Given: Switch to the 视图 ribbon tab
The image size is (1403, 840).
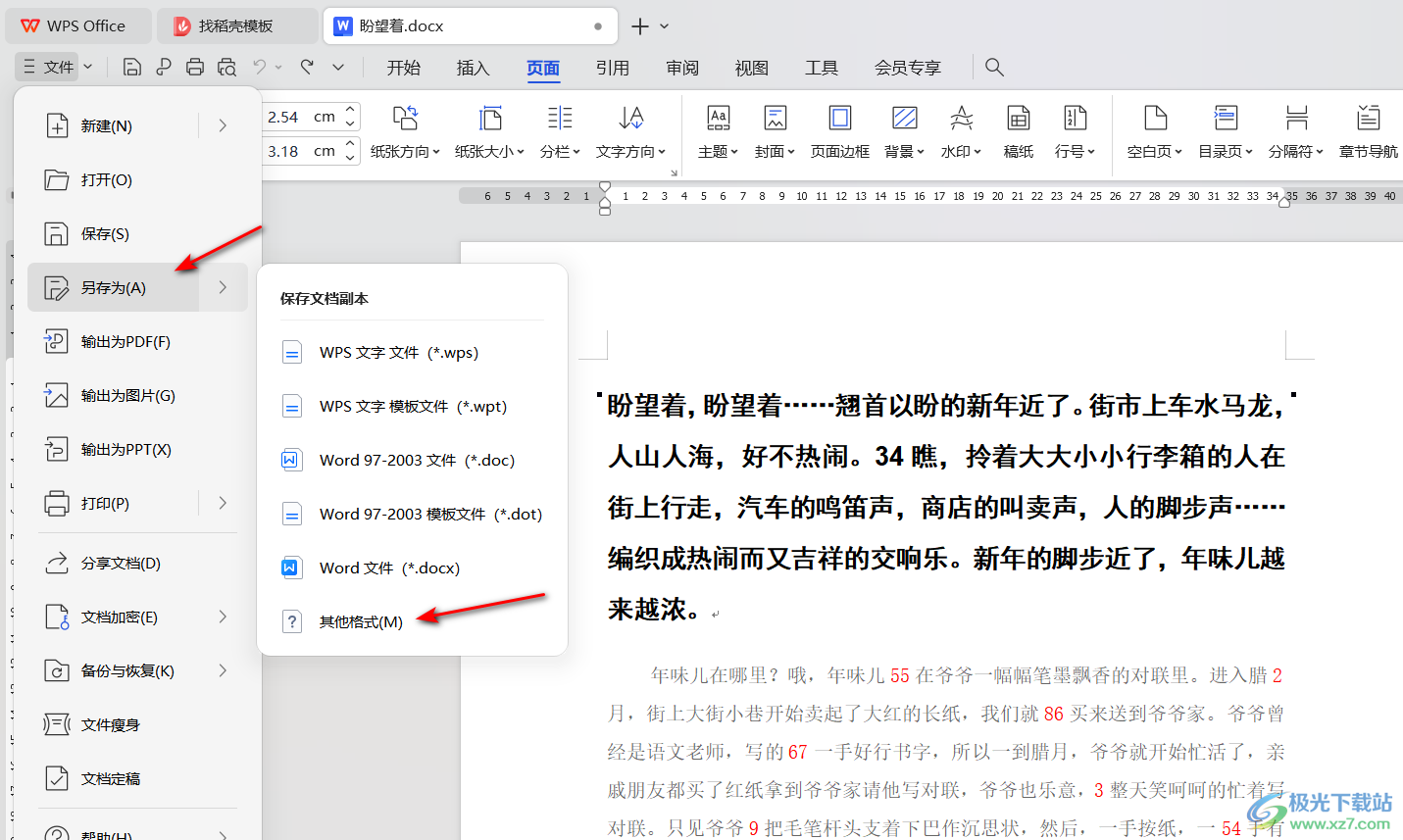Looking at the screenshot, I should (x=751, y=68).
